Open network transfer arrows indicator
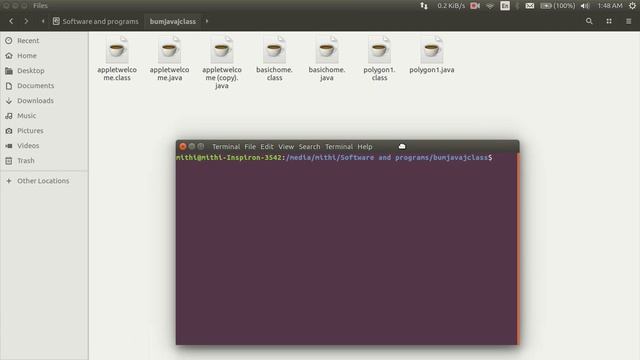 point(424,6)
